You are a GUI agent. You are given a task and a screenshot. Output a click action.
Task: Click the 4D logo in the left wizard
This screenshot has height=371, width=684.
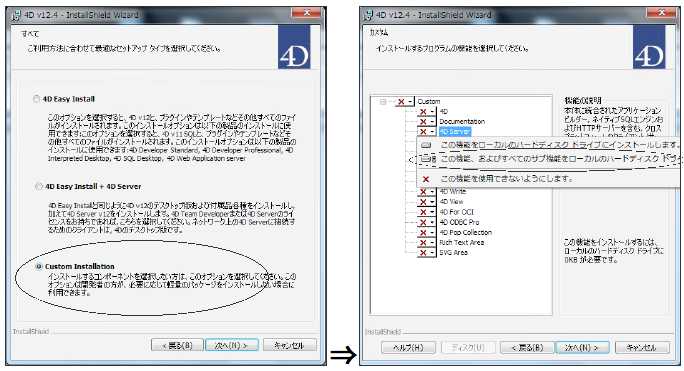coord(294,47)
